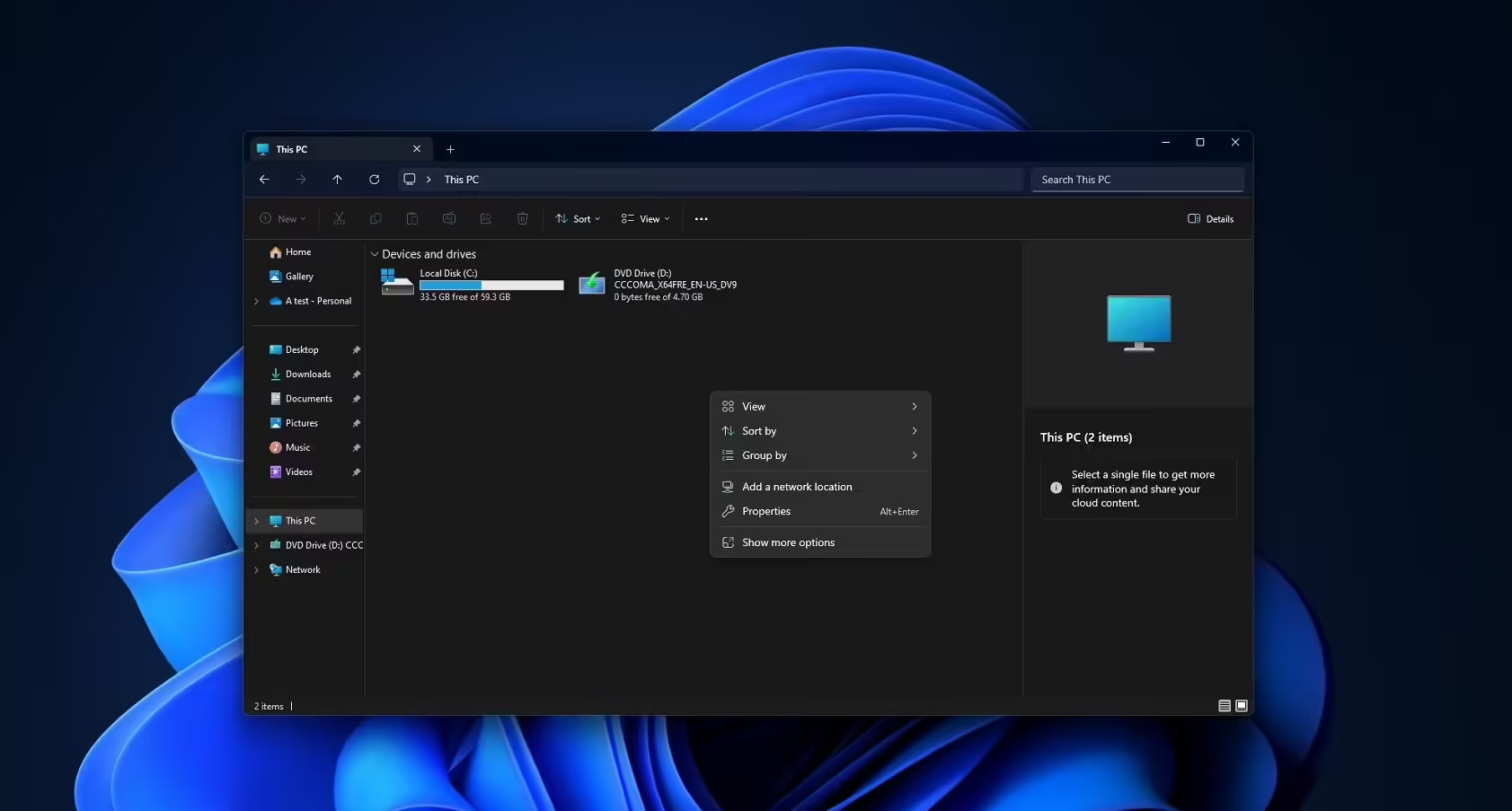This screenshot has width=1512, height=811.
Task: Double-check Local Disk (C:) drive icon
Action: coord(396,283)
